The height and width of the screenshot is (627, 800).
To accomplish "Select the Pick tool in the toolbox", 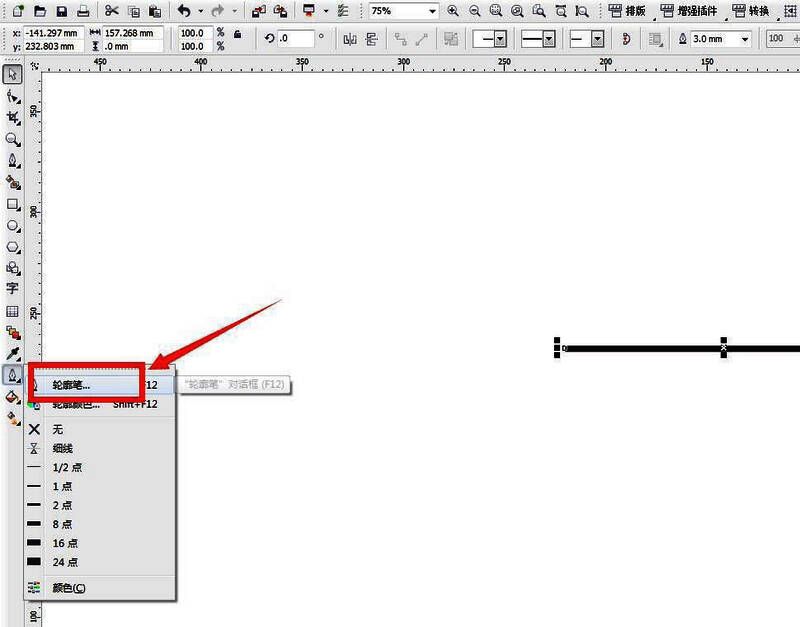I will coord(13,75).
